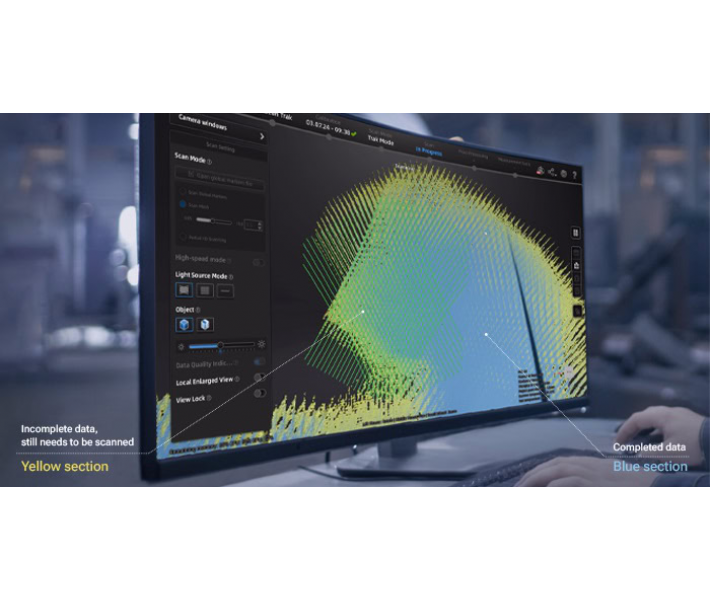
Task: Toggle the View Lock switch
Action: [259, 393]
